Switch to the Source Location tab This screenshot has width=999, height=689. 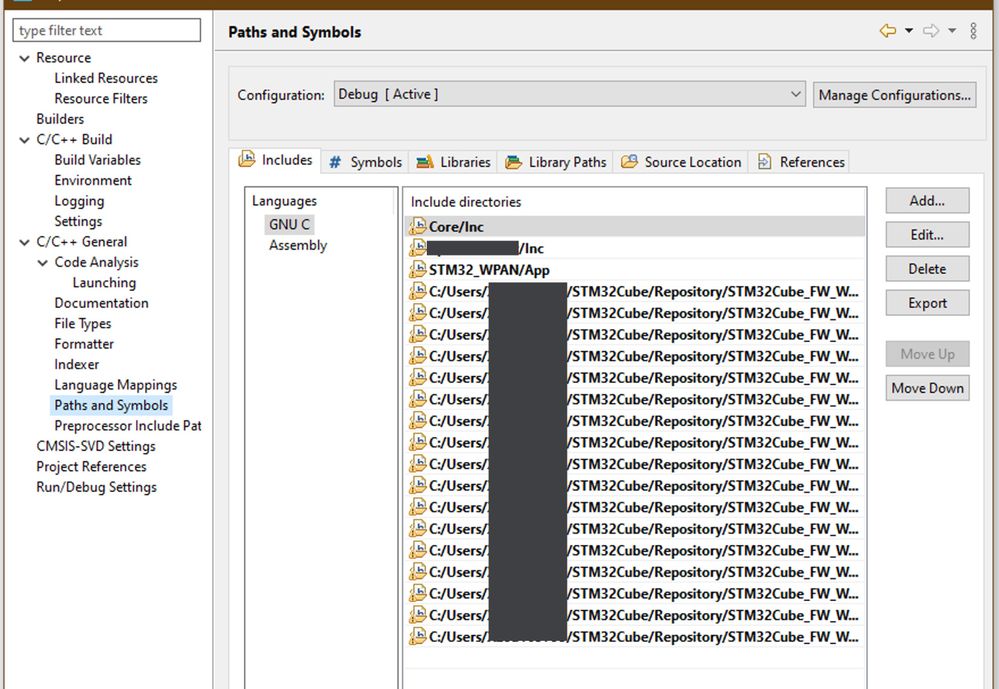coord(681,162)
